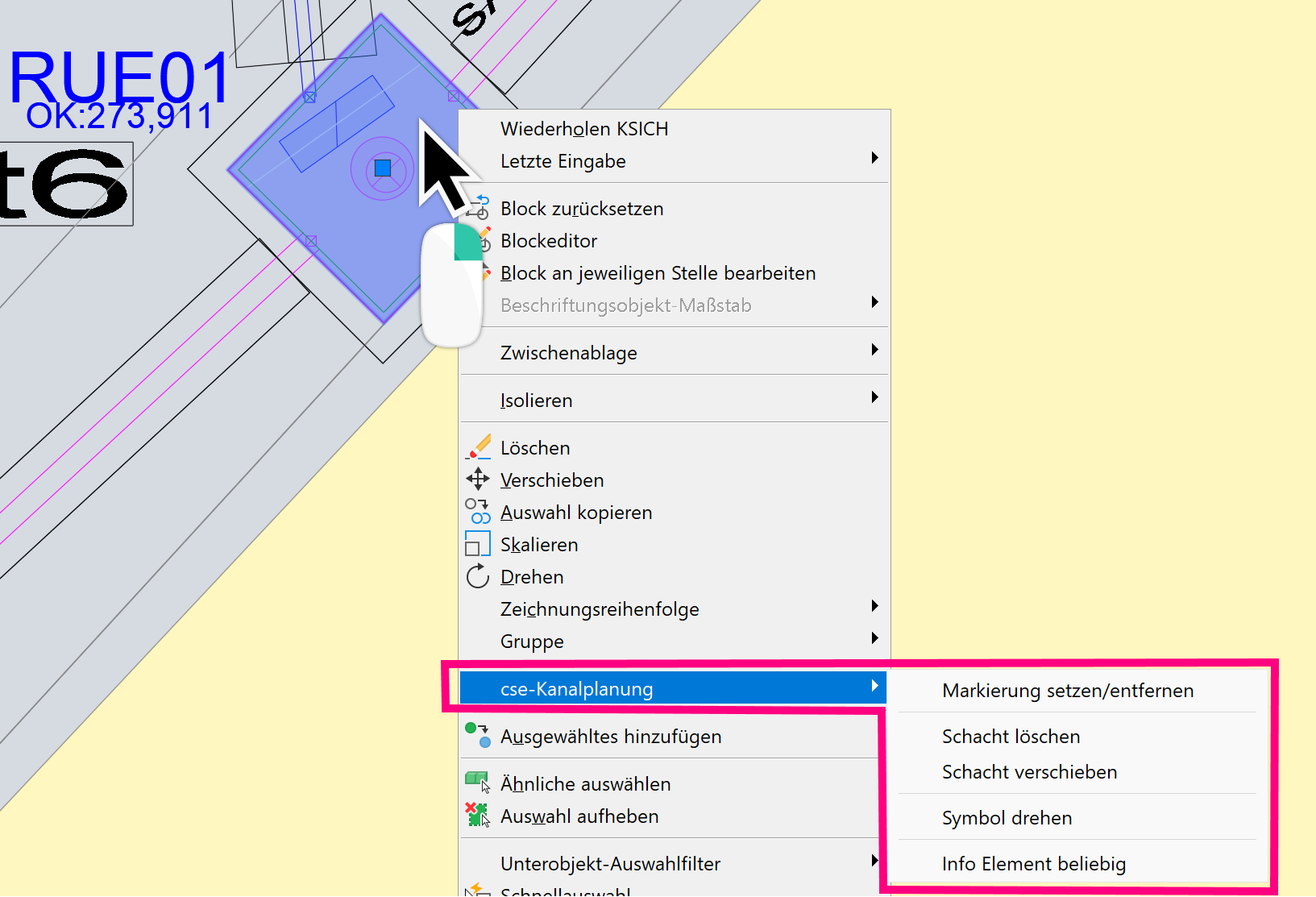Click the Auswahl kopieren icon
Viewport: 1316px width, 897px height.
pos(478,512)
